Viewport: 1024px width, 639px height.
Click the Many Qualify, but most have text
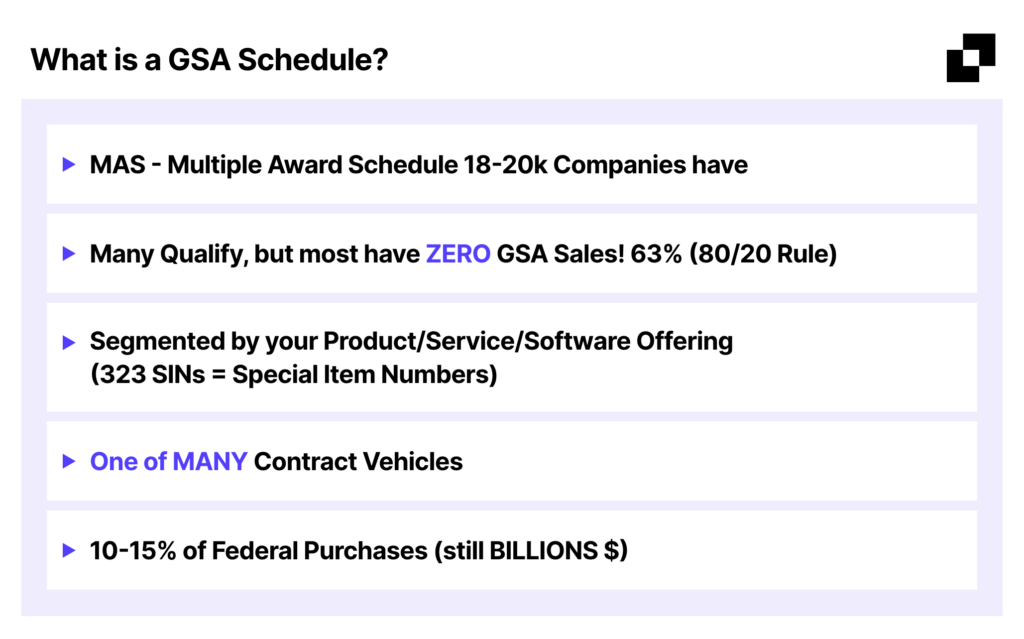[x=255, y=254]
